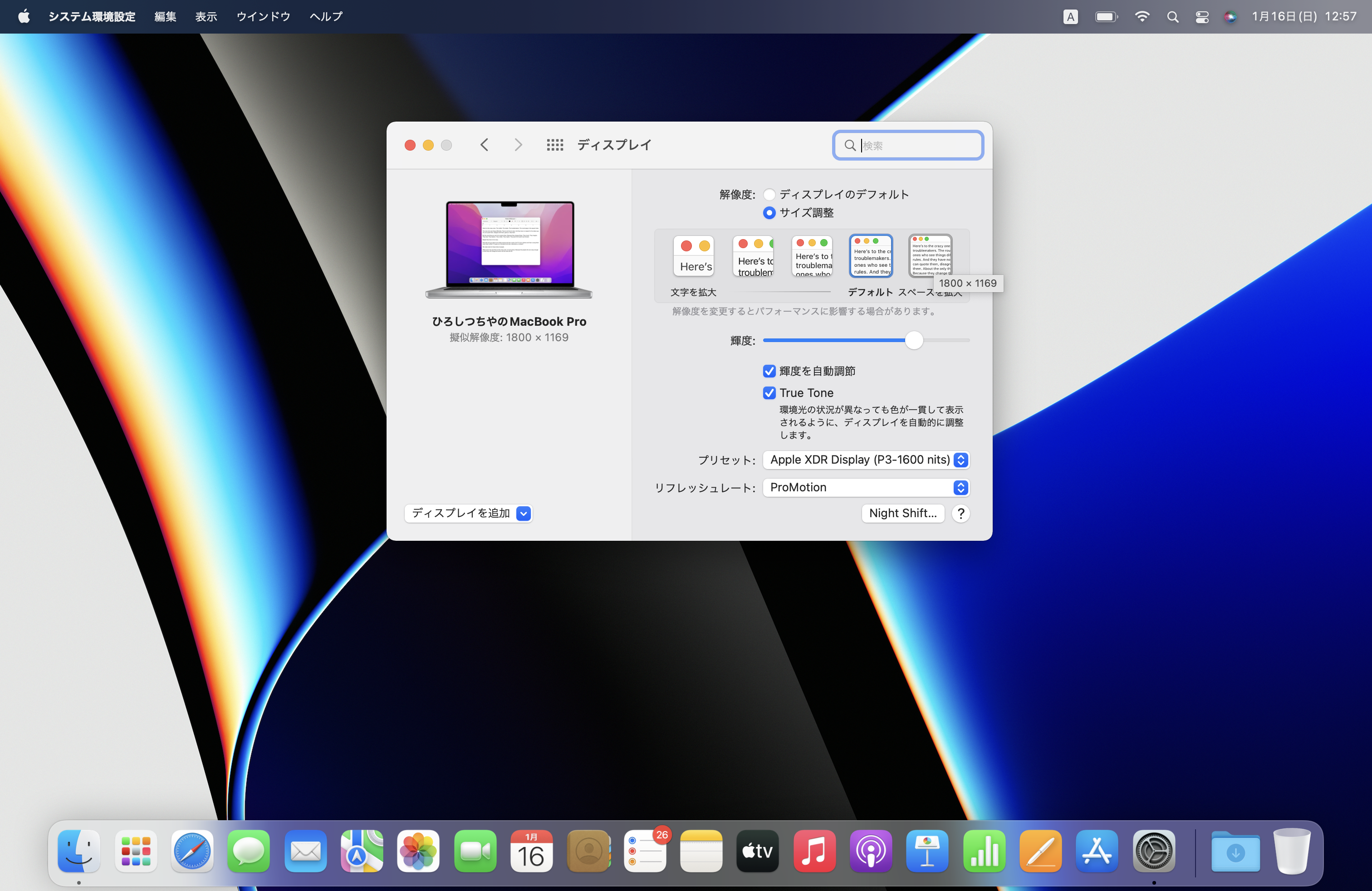Open the ウインドウ menu

(263, 17)
